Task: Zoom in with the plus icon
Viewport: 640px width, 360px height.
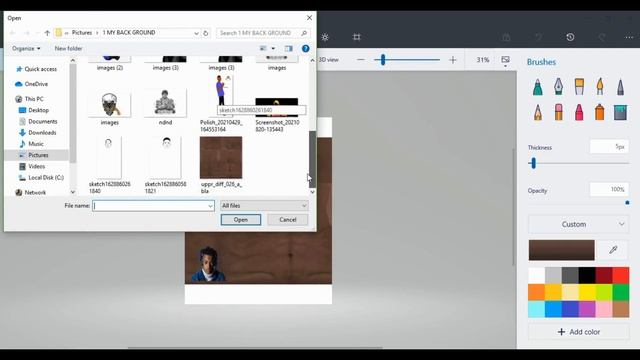Action: (453, 60)
